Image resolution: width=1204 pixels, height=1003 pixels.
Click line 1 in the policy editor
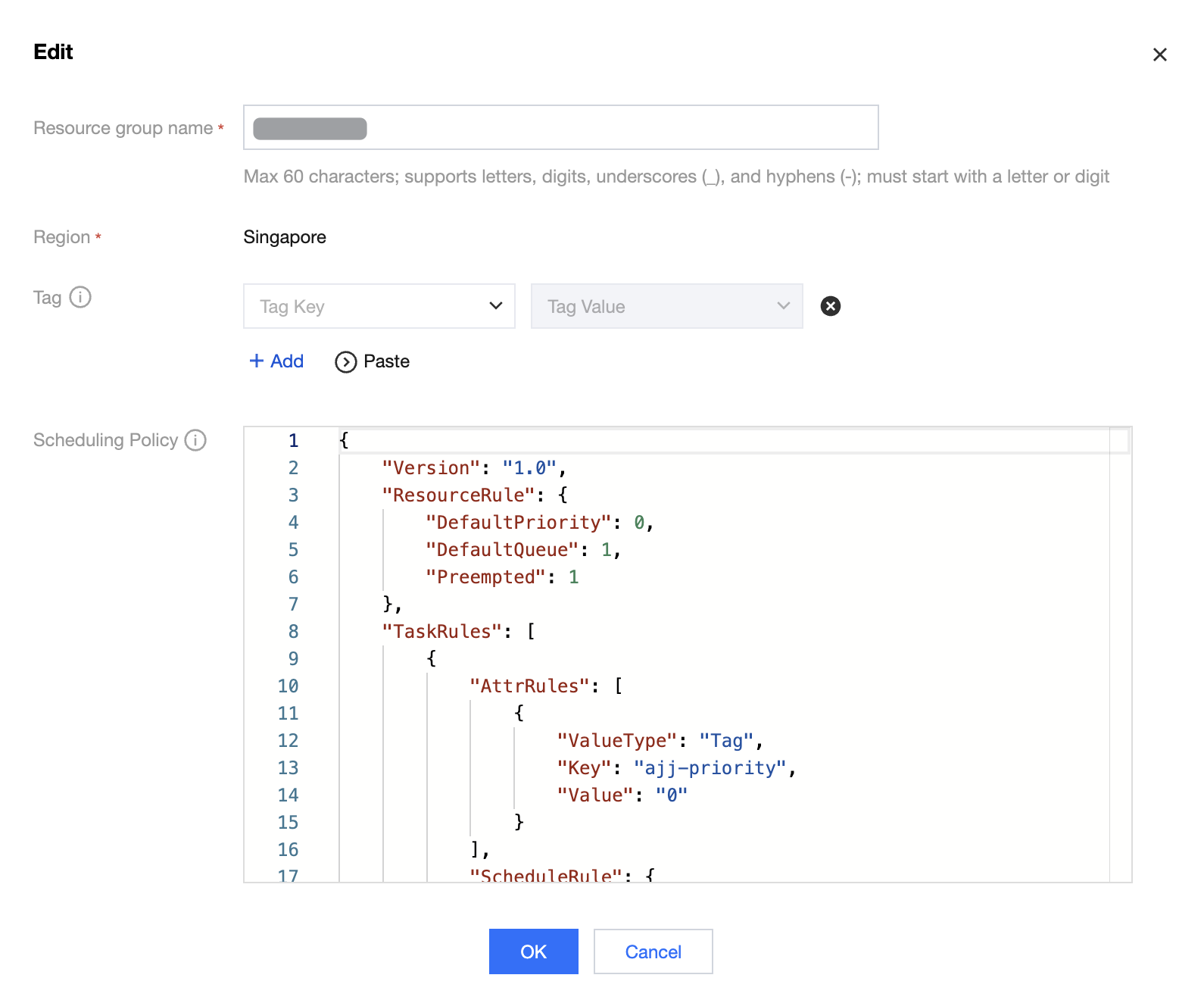(x=606, y=441)
